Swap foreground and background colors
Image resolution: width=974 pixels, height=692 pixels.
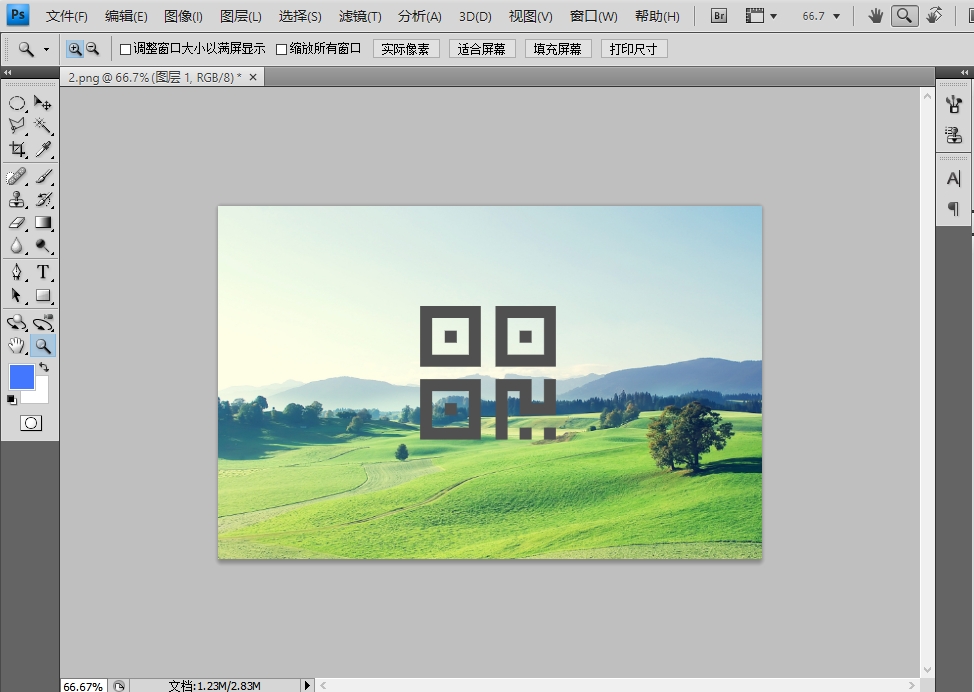(x=44, y=368)
